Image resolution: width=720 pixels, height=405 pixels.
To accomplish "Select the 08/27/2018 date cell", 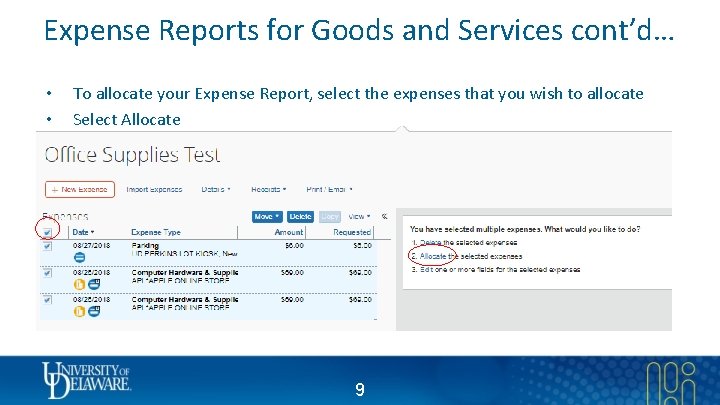I will click(91, 245).
